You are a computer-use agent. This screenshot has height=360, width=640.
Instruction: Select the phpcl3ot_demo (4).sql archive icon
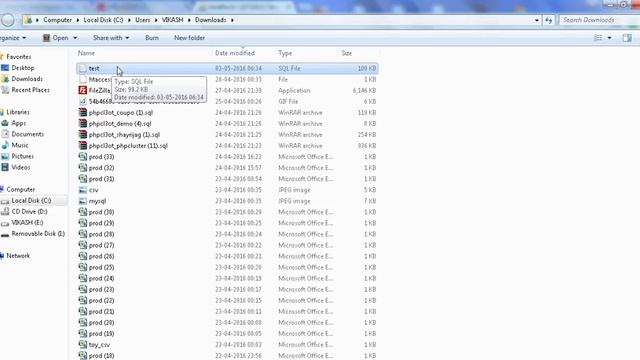83,124
